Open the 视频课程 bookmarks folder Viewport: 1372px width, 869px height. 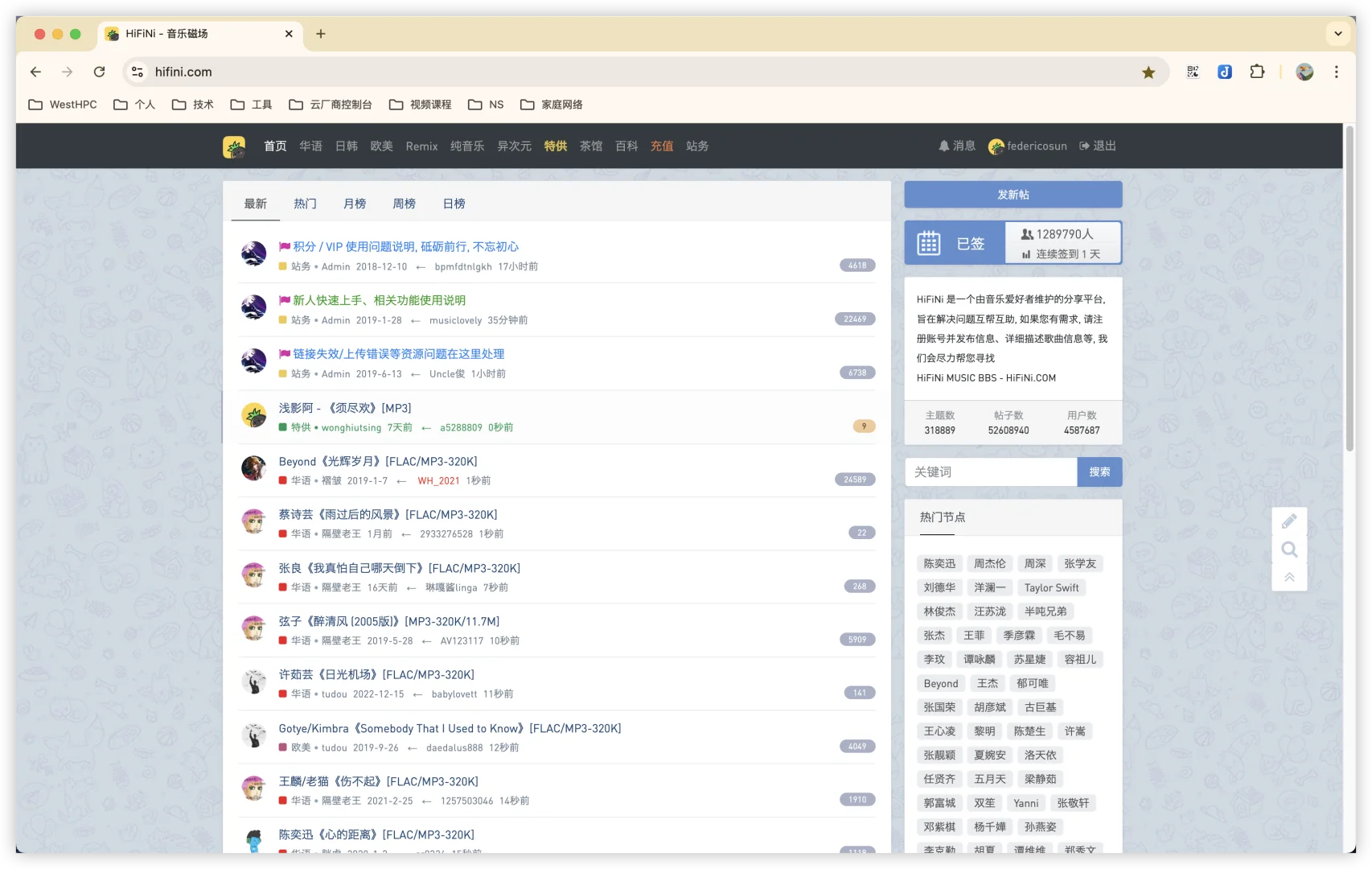pyautogui.click(x=420, y=105)
